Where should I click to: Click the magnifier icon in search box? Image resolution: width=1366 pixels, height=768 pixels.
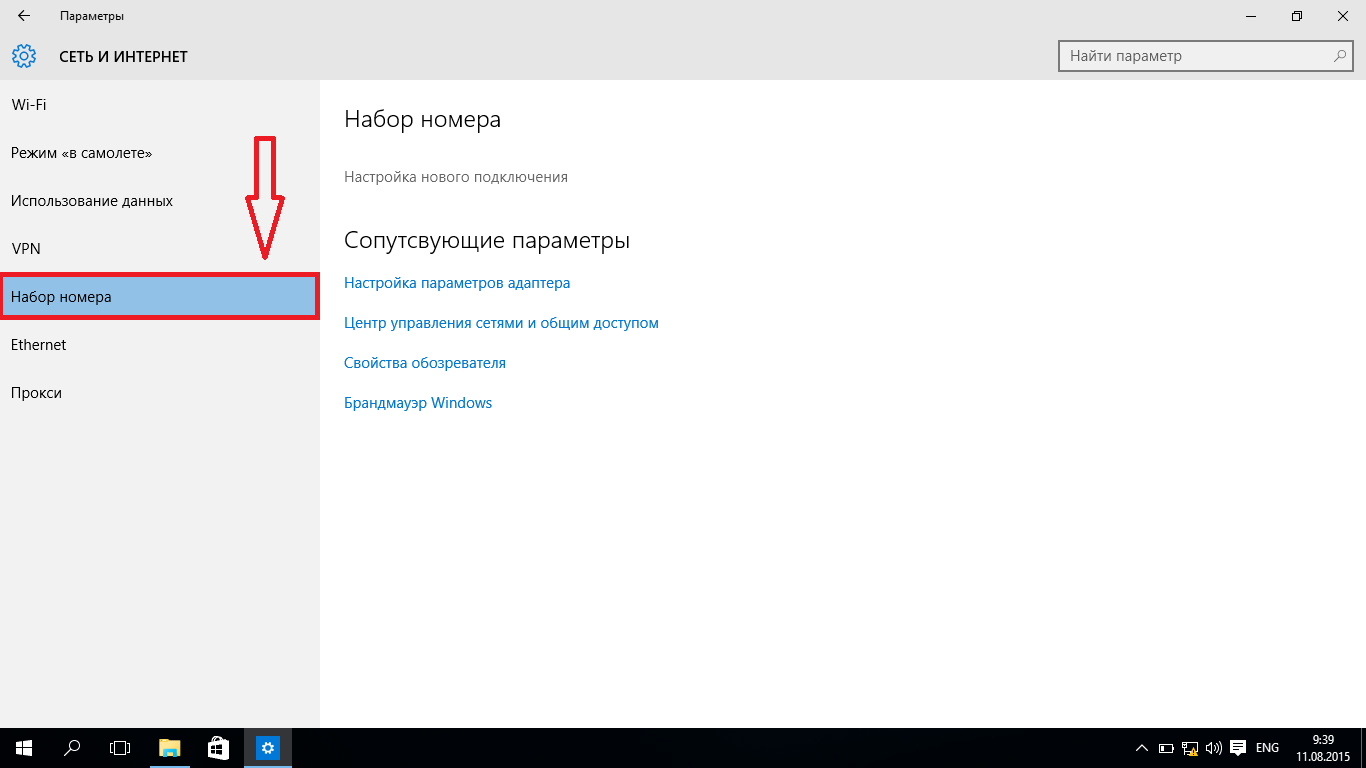pyautogui.click(x=1341, y=56)
